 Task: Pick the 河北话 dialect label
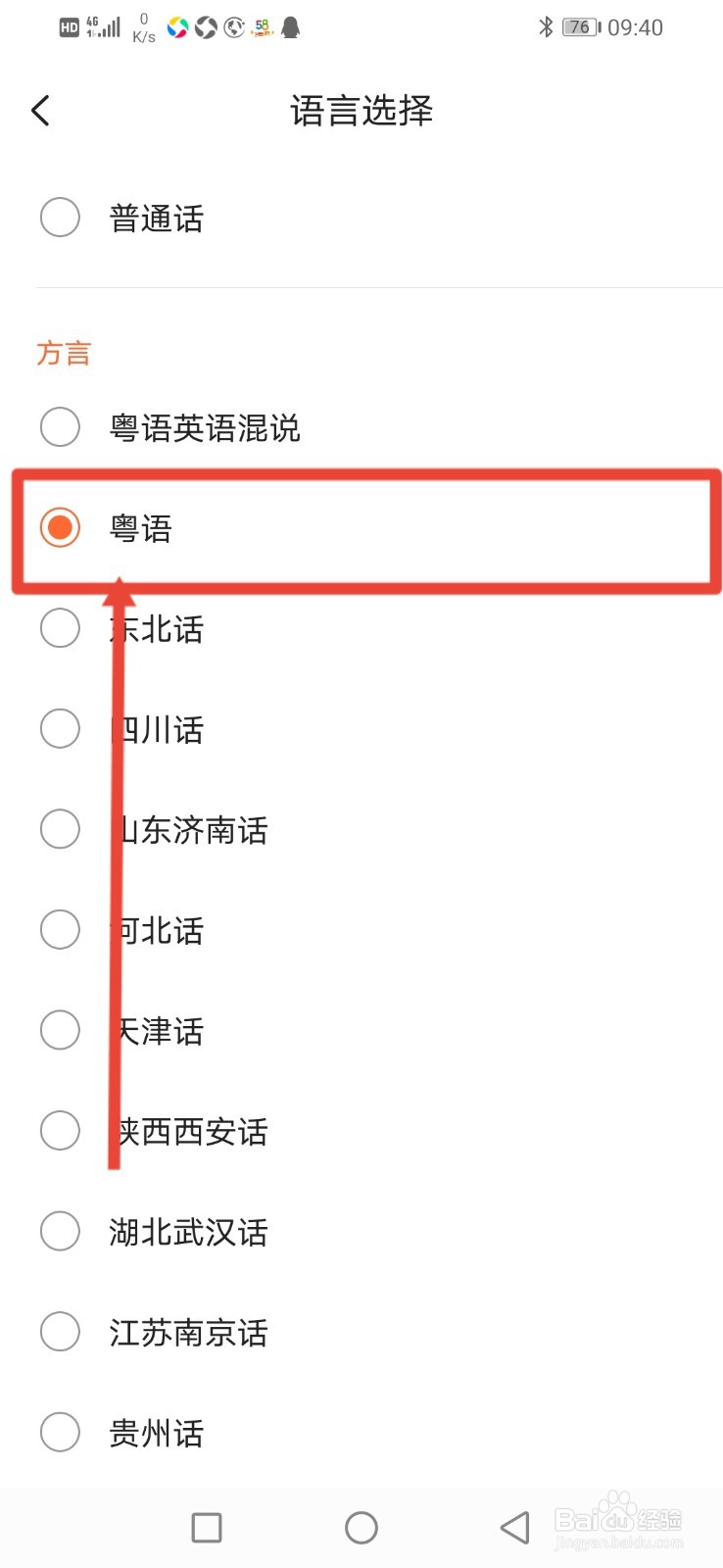click(157, 930)
